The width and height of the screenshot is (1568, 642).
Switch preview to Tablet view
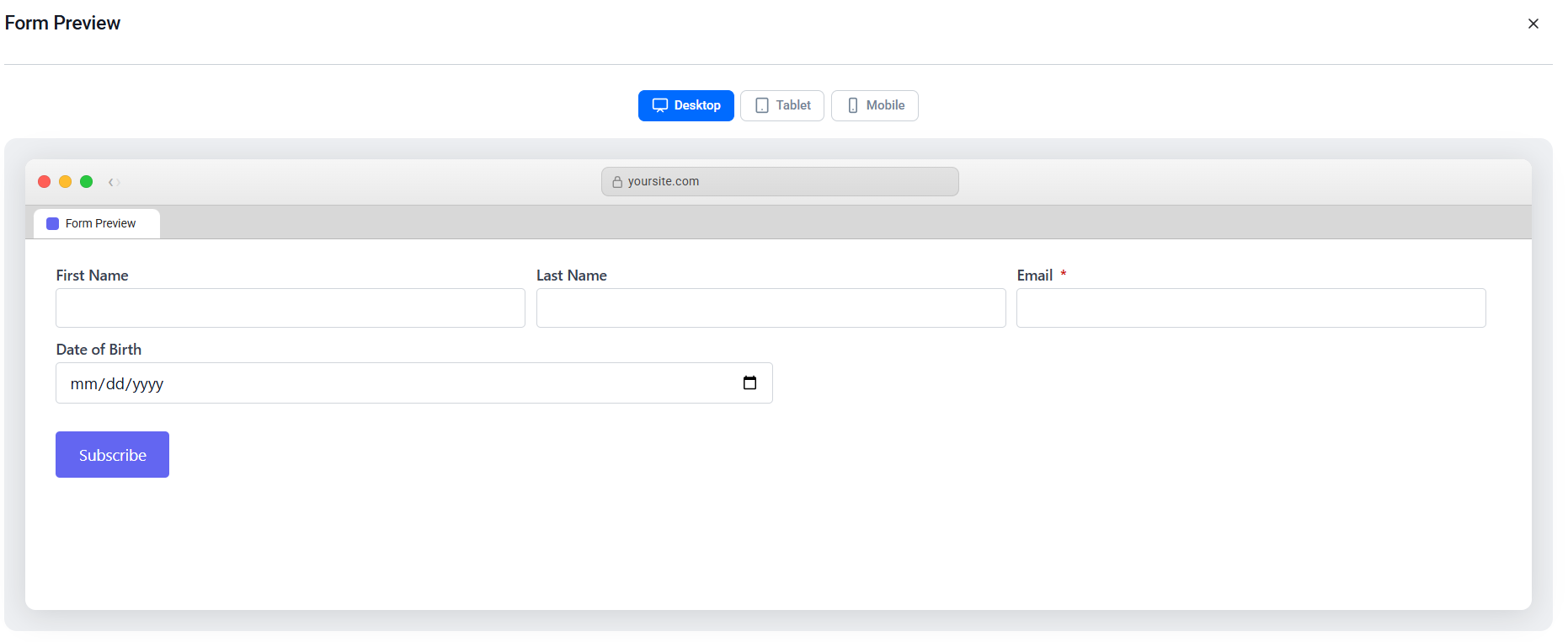[x=782, y=105]
